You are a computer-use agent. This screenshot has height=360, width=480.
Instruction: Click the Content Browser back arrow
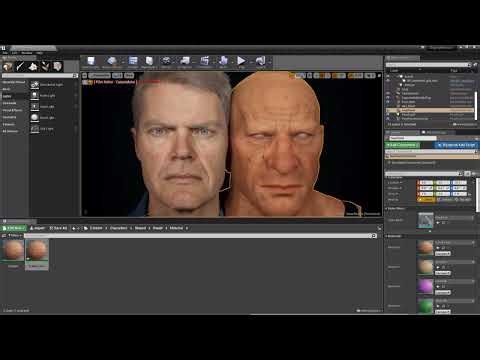74,228
